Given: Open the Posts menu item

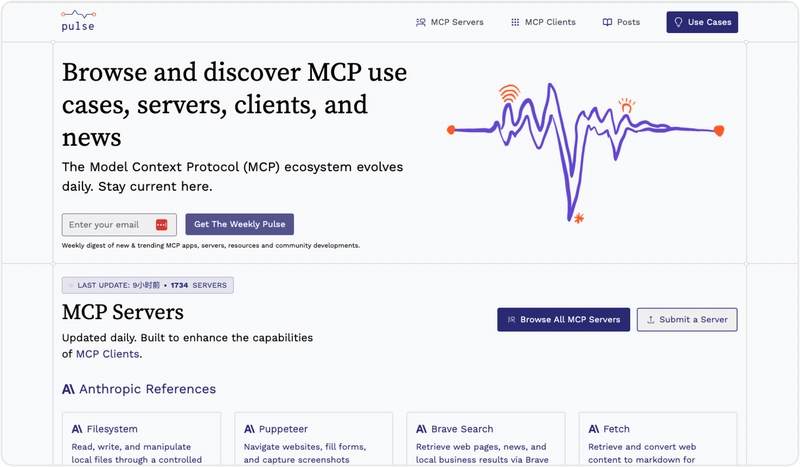Looking at the screenshot, I should click(620, 22).
